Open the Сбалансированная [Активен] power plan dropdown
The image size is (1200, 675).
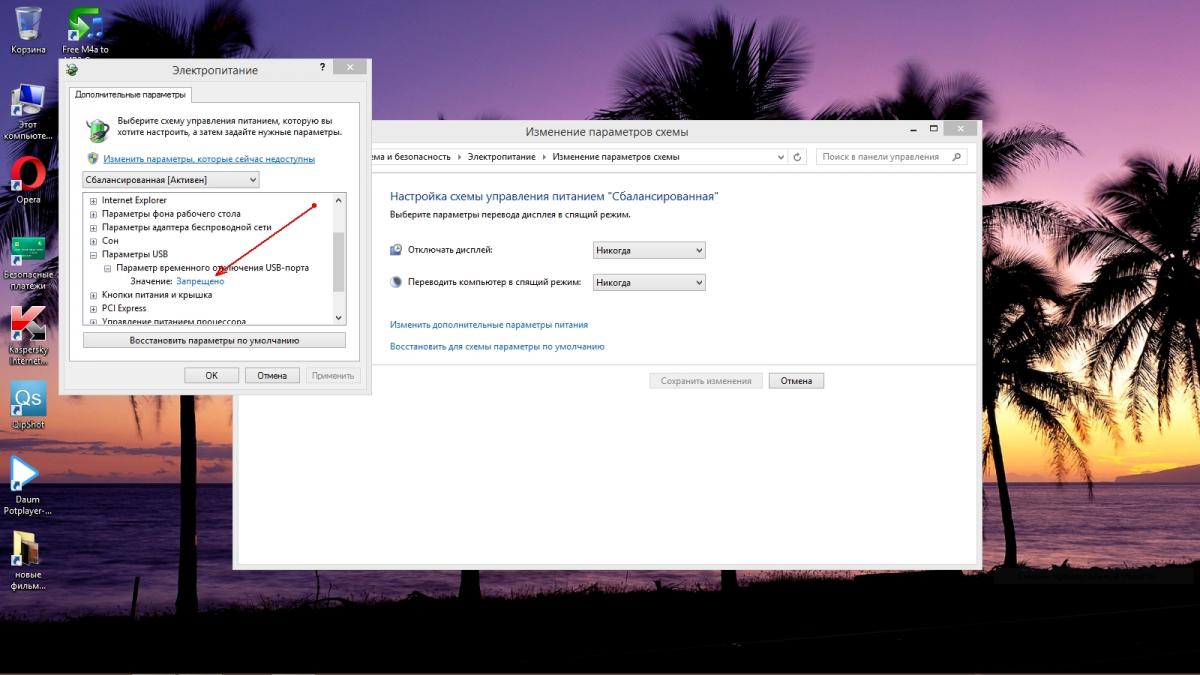(171, 180)
